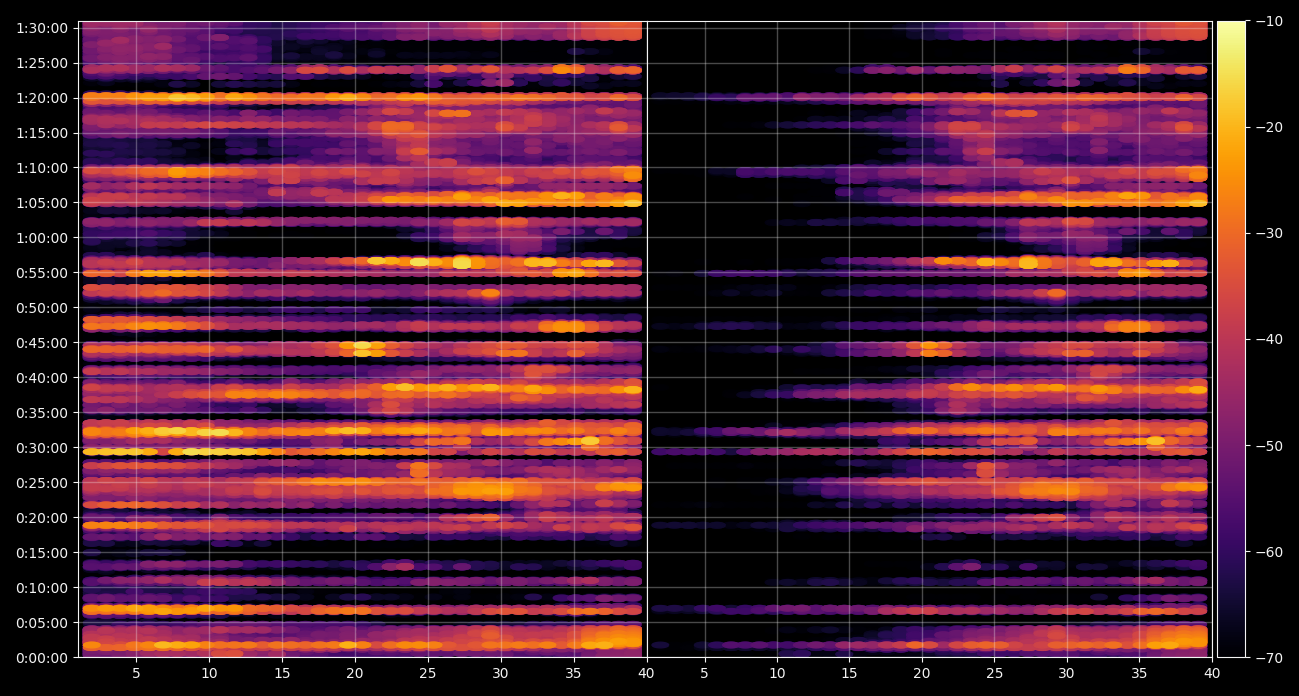Click tick label 20 of second heatmap
The height and width of the screenshot is (696, 1299).
pyautogui.click(x=922, y=674)
